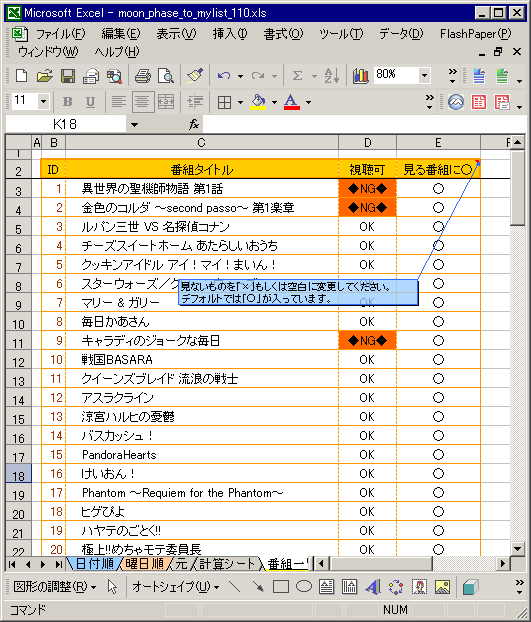Select the Oval drawing tool
Viewport: 531px width, 622px height.
(x=304, y=586)
